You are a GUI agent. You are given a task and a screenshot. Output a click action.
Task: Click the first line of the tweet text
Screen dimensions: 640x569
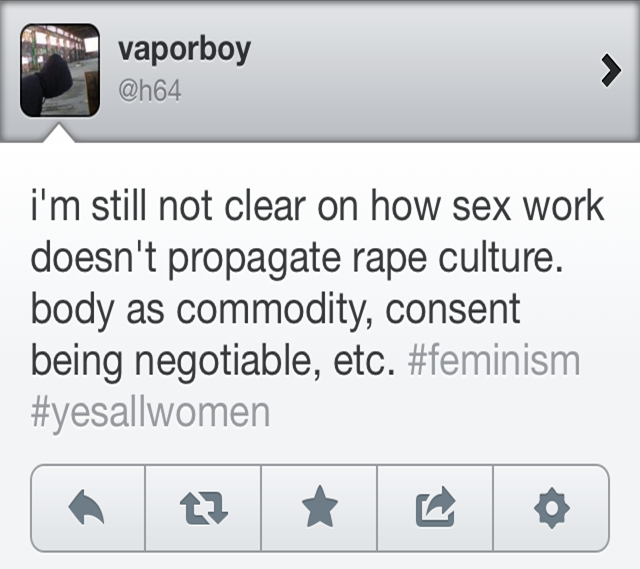(x=317, y=206)
